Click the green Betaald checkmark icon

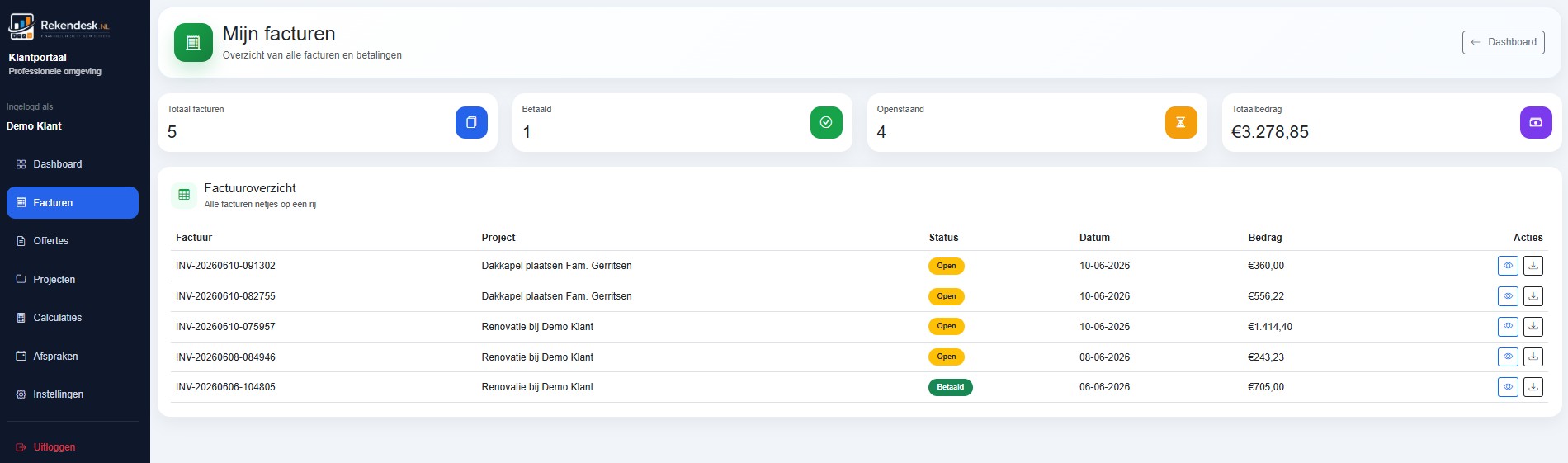pos(826,122)
